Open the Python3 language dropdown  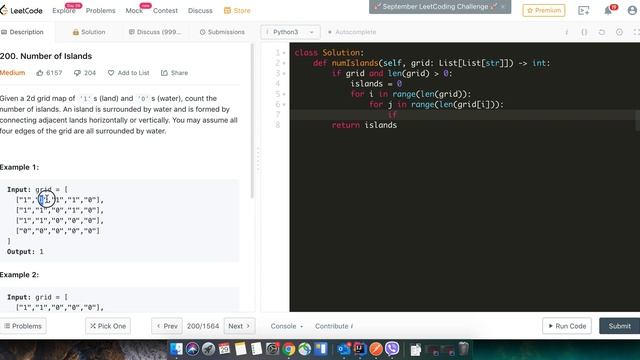pyautogui.click(x=290, y=32)
